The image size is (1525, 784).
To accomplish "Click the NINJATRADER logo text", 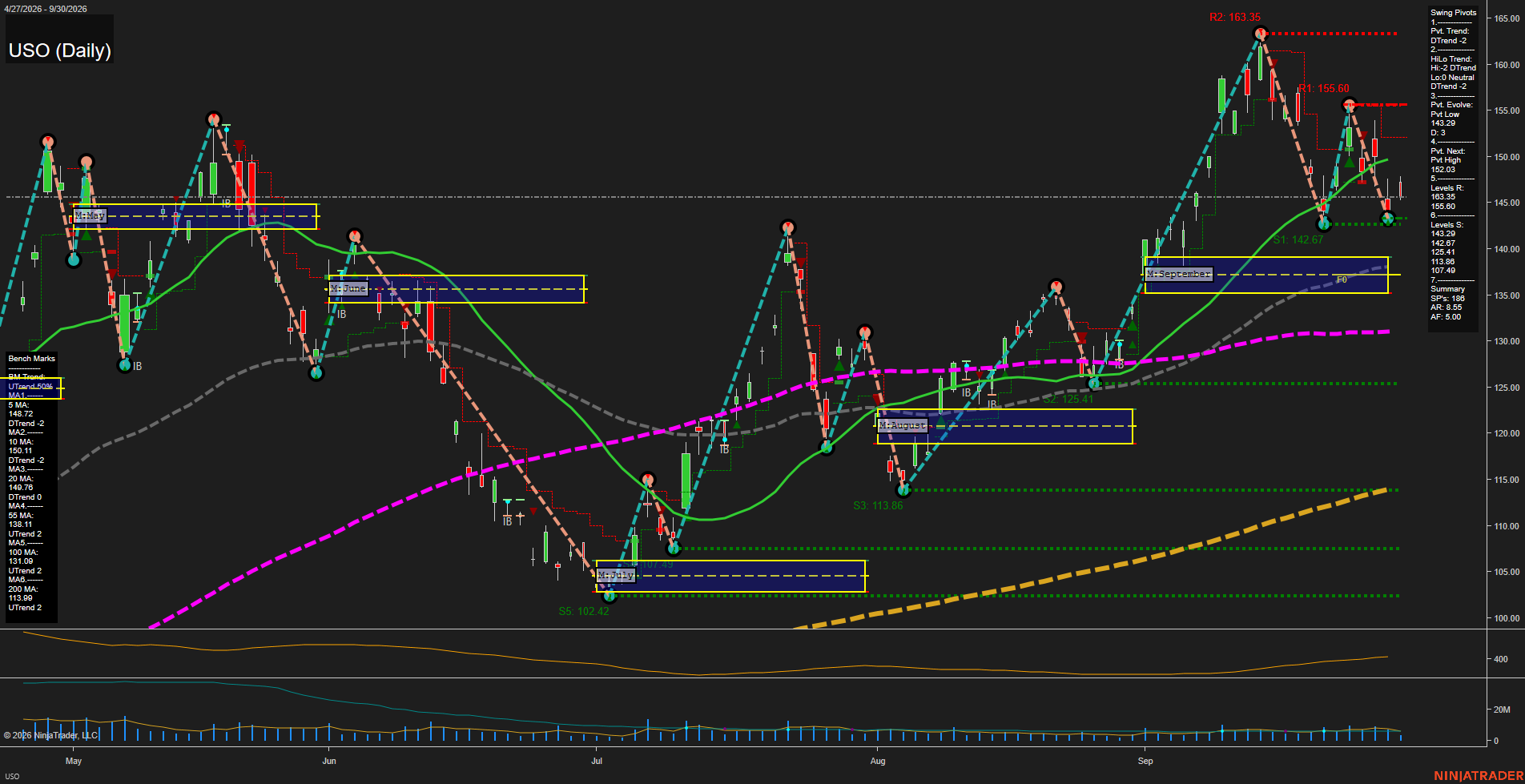I will coord(1479,775).
